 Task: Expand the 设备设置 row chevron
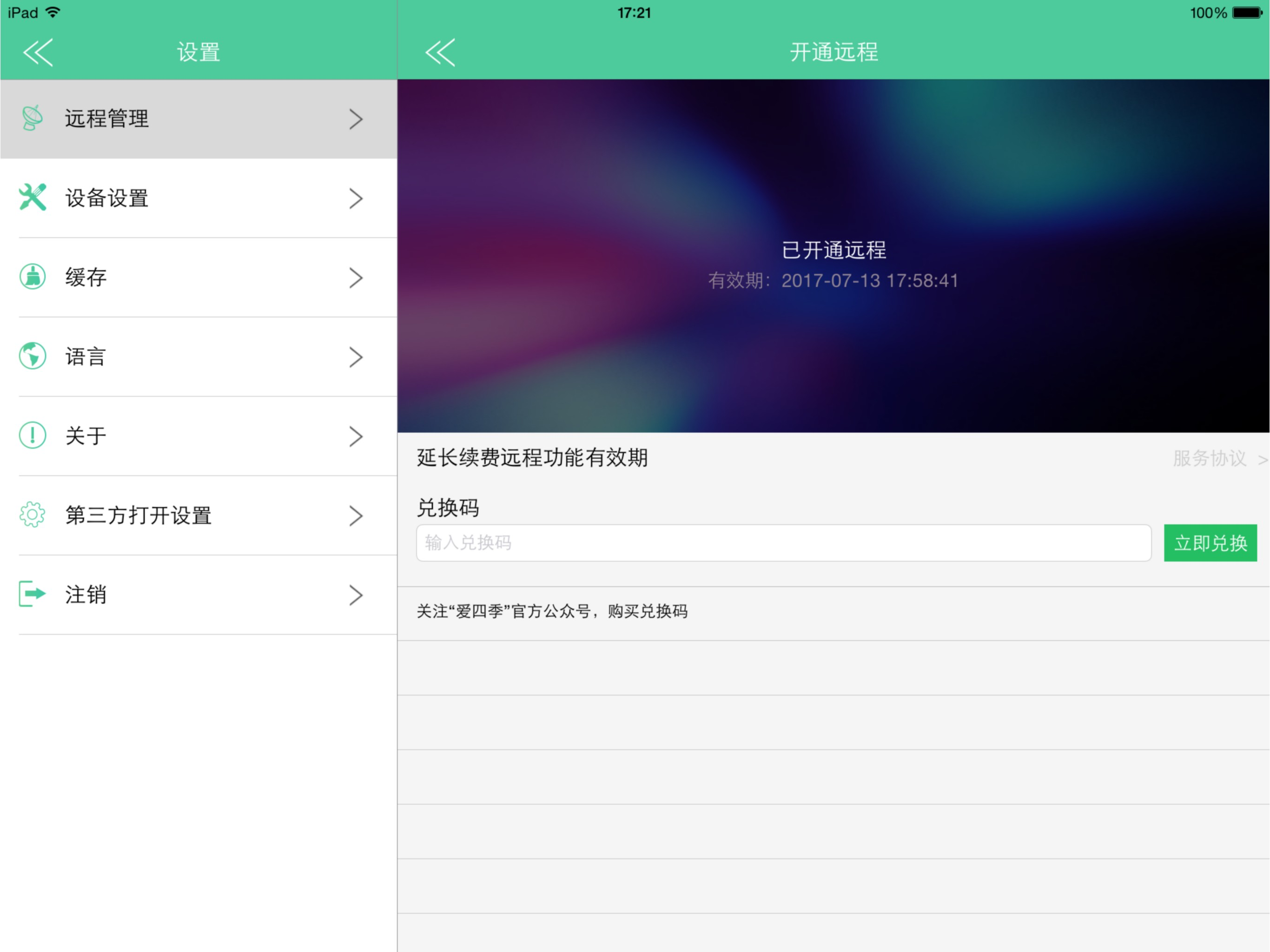(x=356, y=198)
